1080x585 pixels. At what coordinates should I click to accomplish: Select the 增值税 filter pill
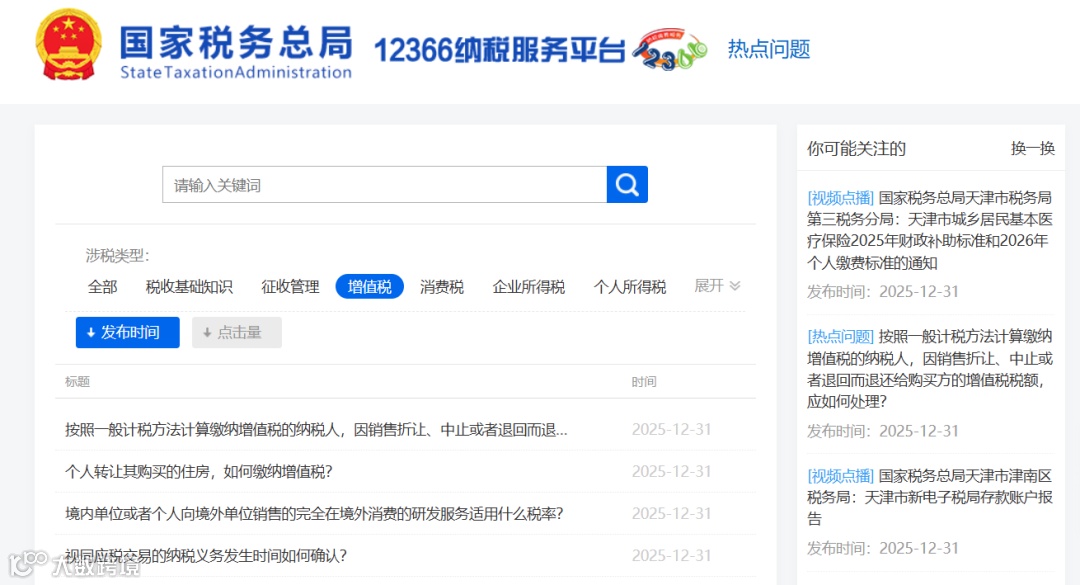coord(370,287)
